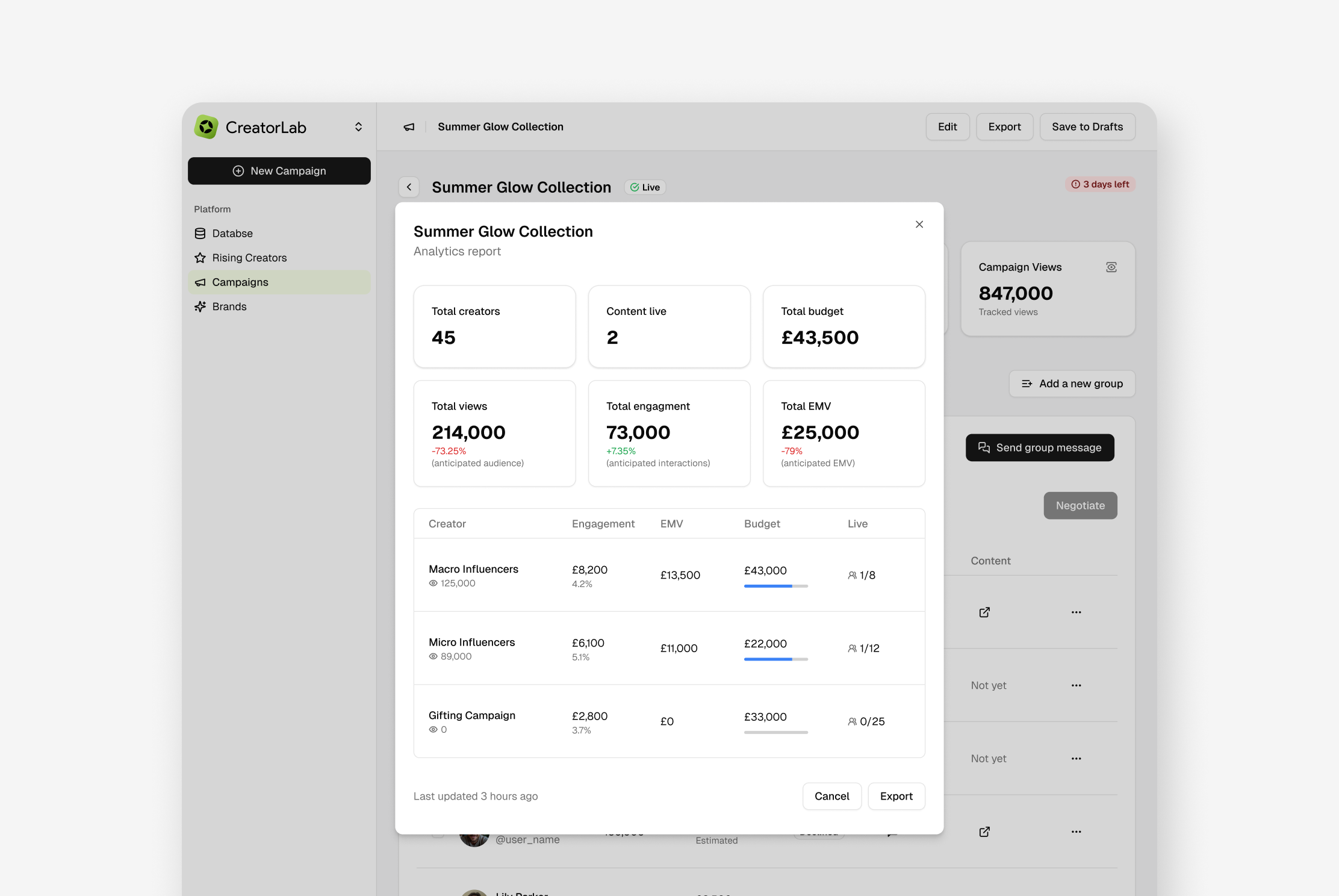Open the bottom external content link icon
This screenshot has width=1339, height=896.
click(x=984, y=832)
